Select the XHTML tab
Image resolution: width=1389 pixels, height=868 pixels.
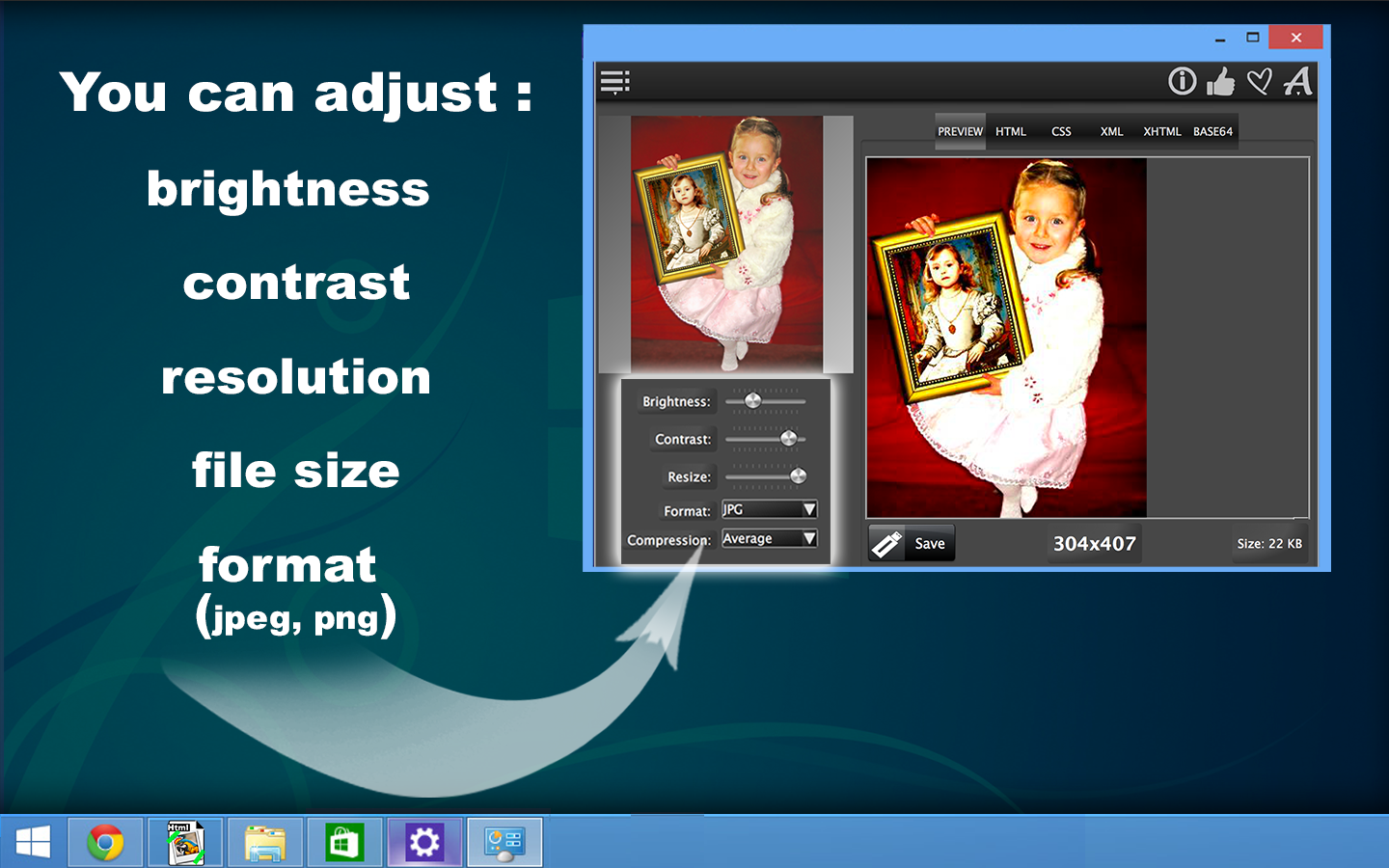click(x=1162, y=132)
